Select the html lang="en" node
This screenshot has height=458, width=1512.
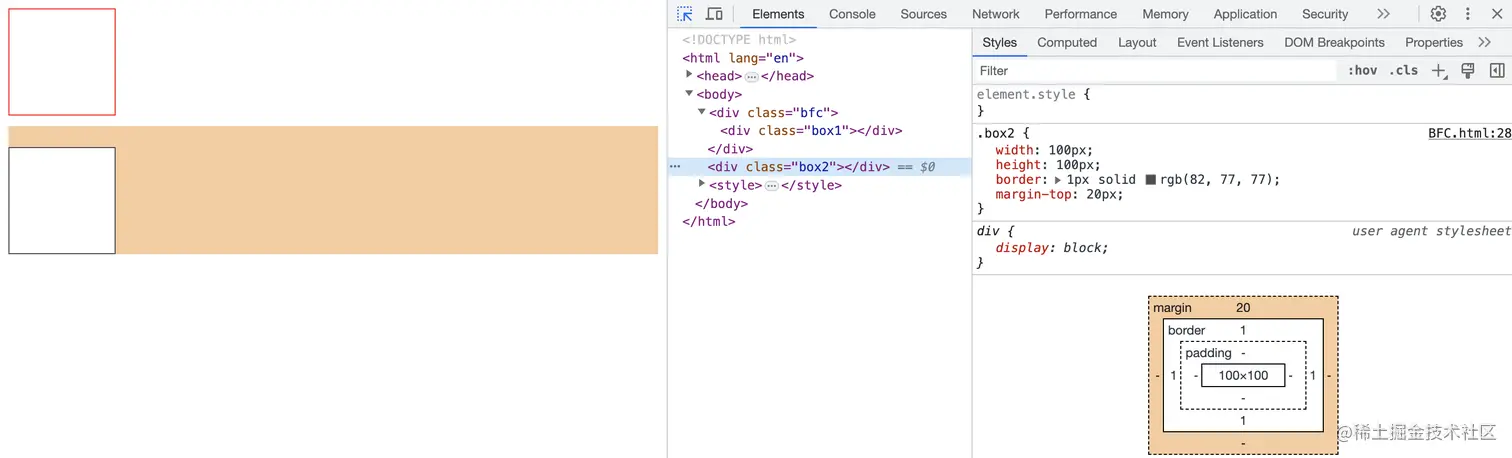(743, 58)
